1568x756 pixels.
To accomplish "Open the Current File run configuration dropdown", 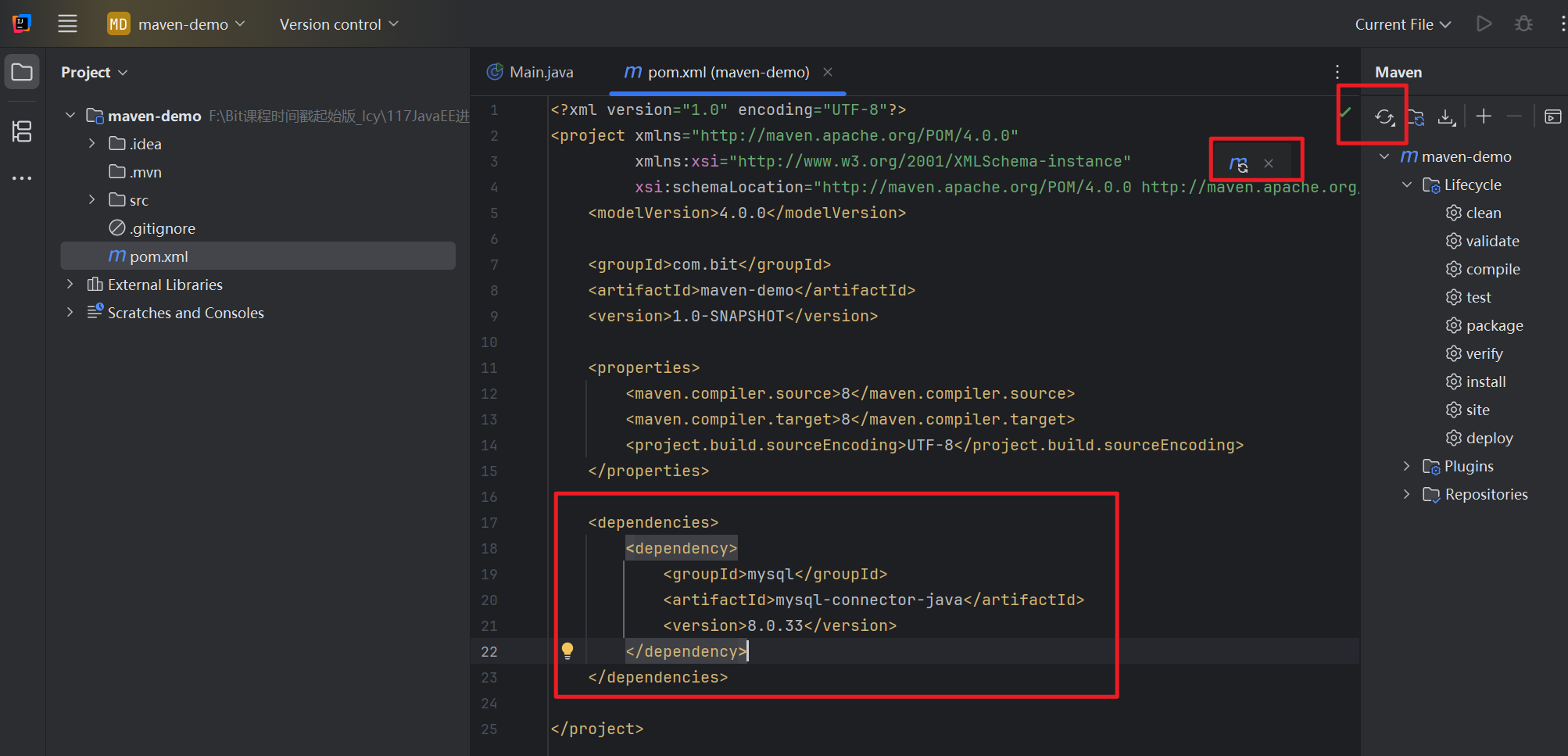I will [1403, 24].
